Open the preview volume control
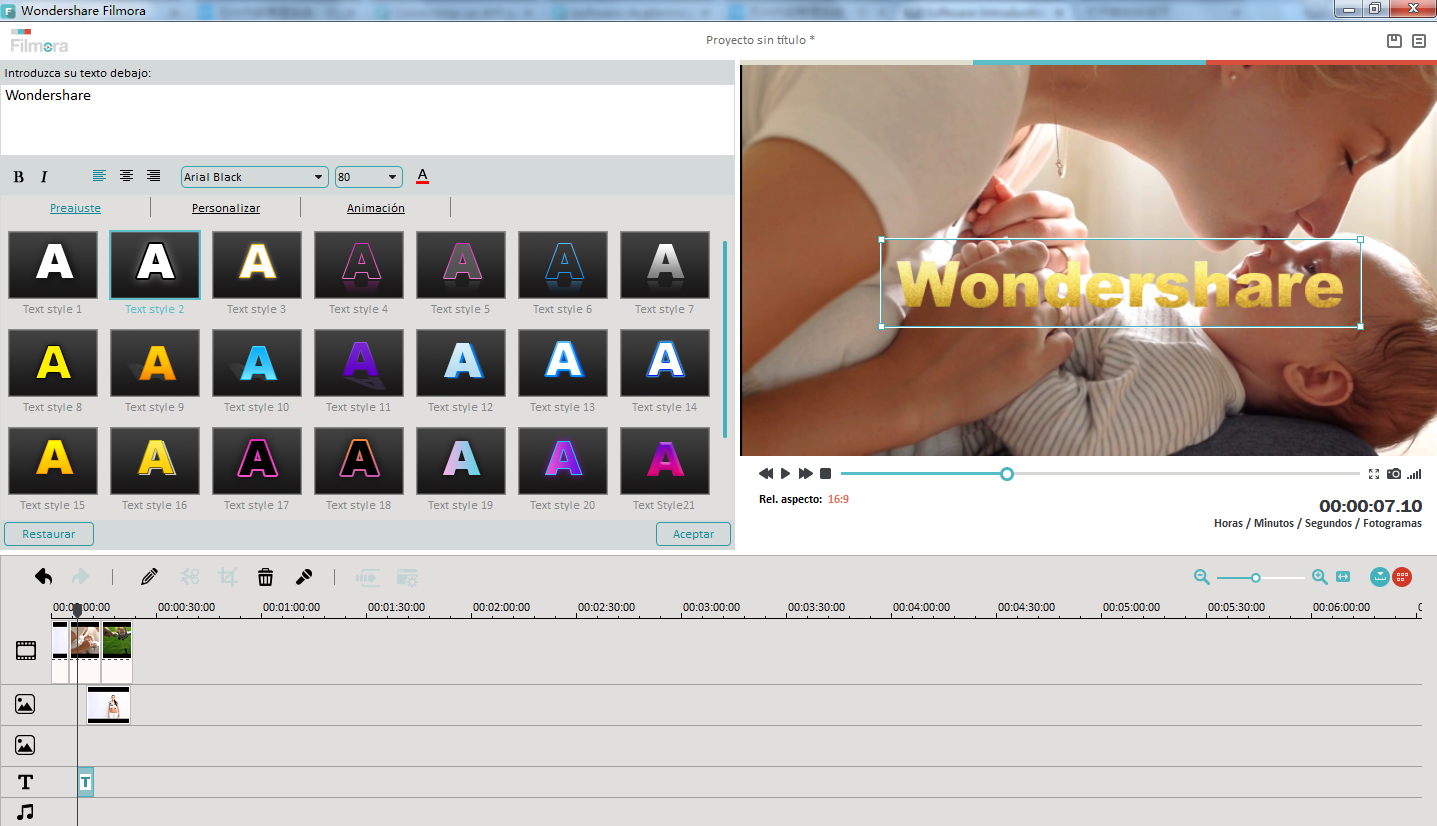The width and height of the screenshot is (1437, 826). (x=1414, y=473)
